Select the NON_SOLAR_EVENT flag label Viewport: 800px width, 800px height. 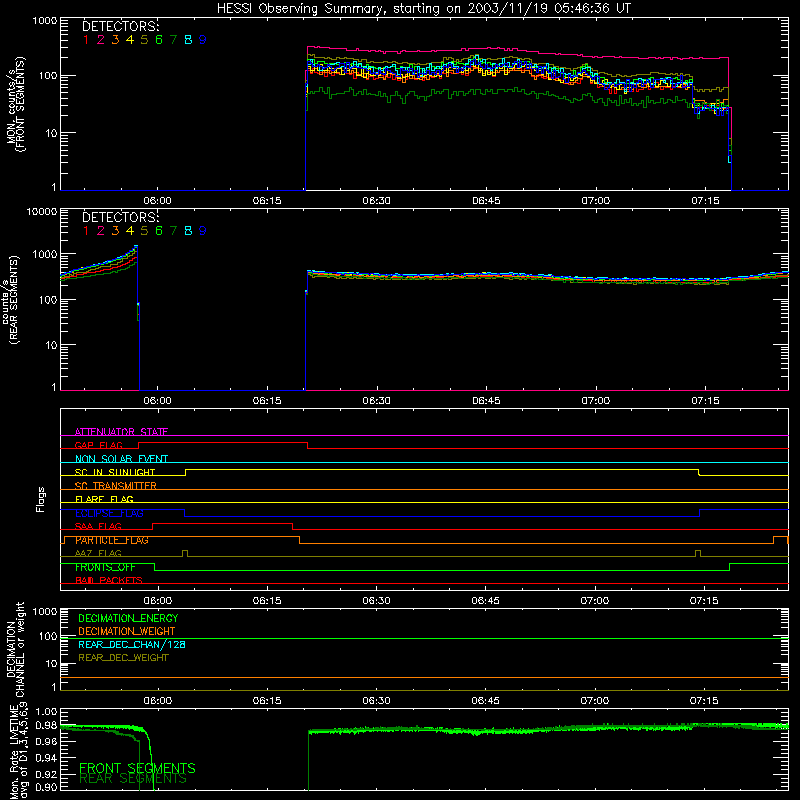(x=121, y=459)
